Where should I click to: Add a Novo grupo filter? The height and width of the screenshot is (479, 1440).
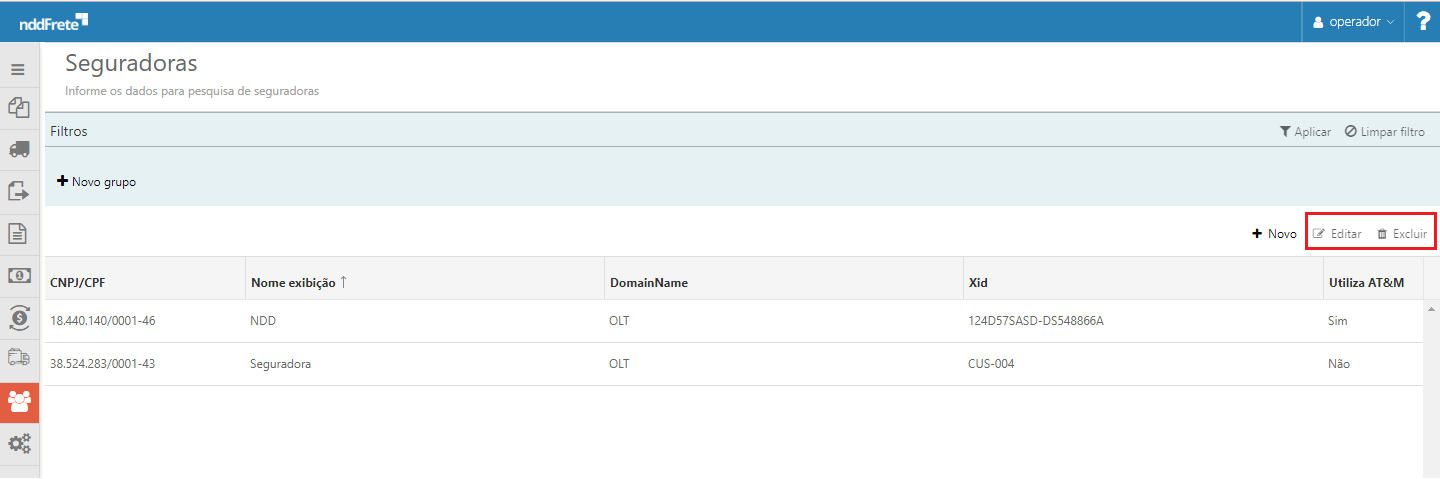(96, 182)
